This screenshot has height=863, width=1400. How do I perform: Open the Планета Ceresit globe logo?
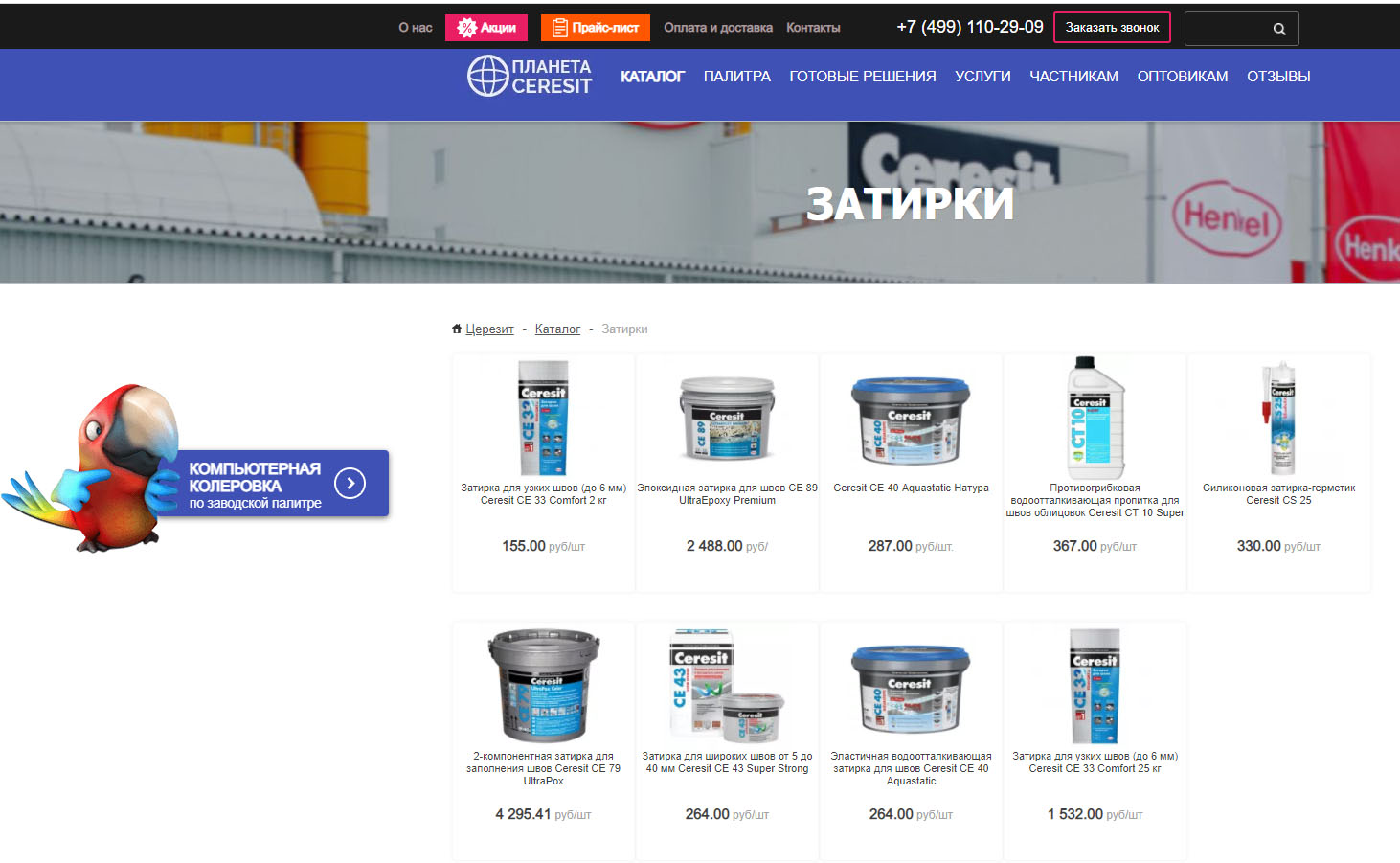coord(488,76)
